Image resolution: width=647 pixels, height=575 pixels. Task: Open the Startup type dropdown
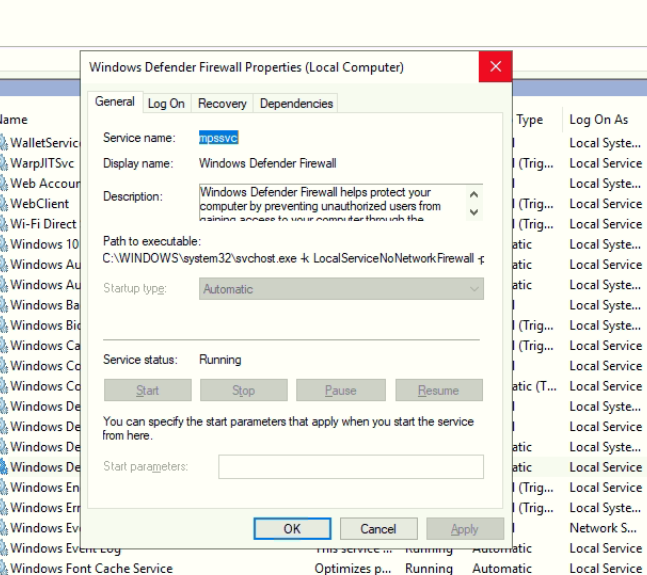coord(341,289)
